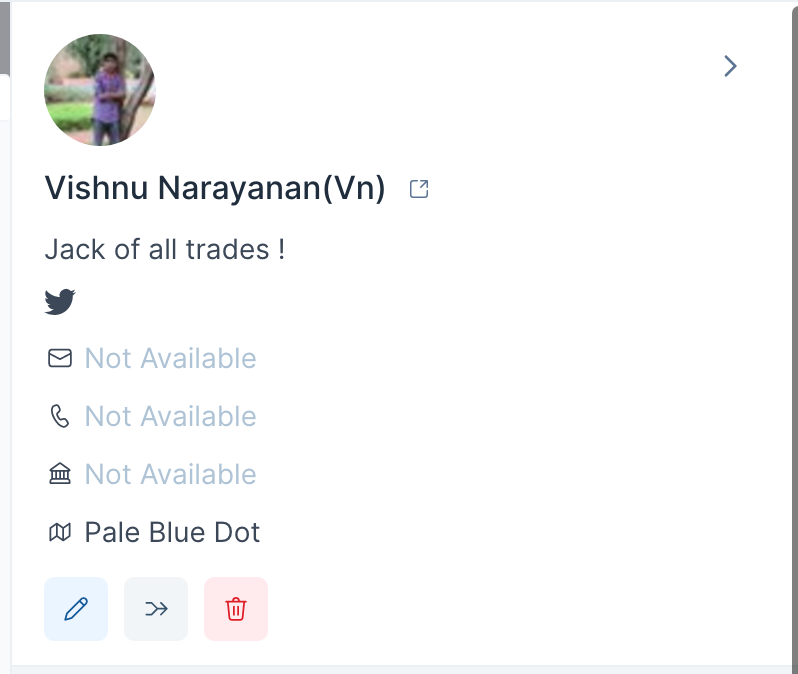Click the white tab stub at the left edge
Viewport: 798px width, 674px height.
click(x=5, y=97)
